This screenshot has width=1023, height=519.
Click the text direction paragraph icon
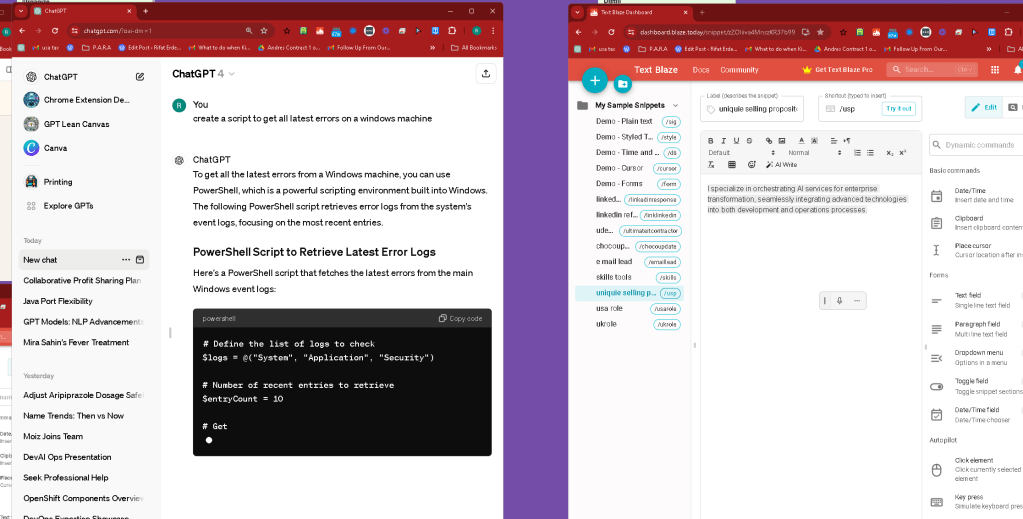tap(847, 140)
